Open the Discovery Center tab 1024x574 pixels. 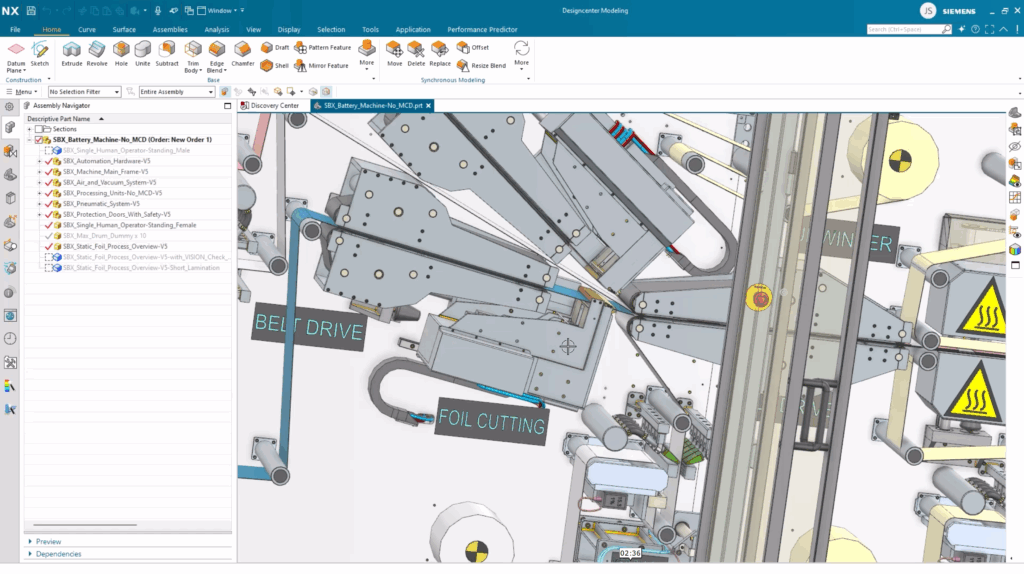pos(274,105)
